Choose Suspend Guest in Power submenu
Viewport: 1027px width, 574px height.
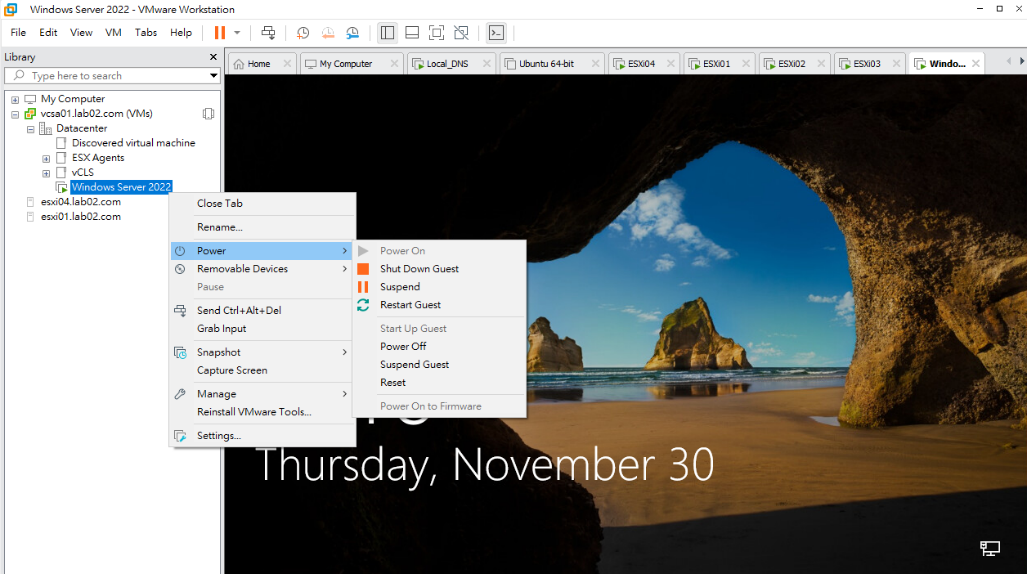(x=439, y=364)
